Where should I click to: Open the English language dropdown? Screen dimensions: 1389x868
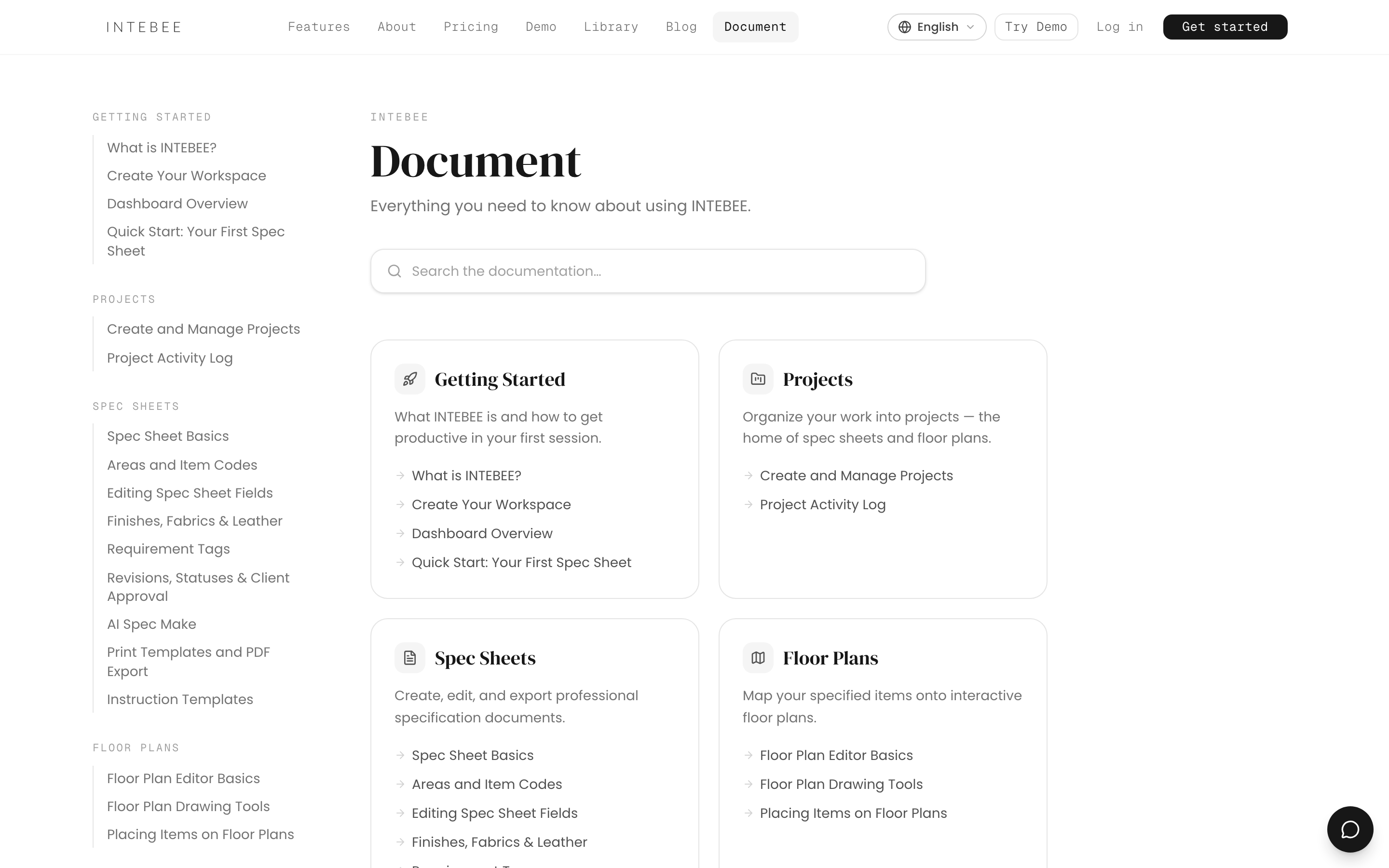(937, 27)
